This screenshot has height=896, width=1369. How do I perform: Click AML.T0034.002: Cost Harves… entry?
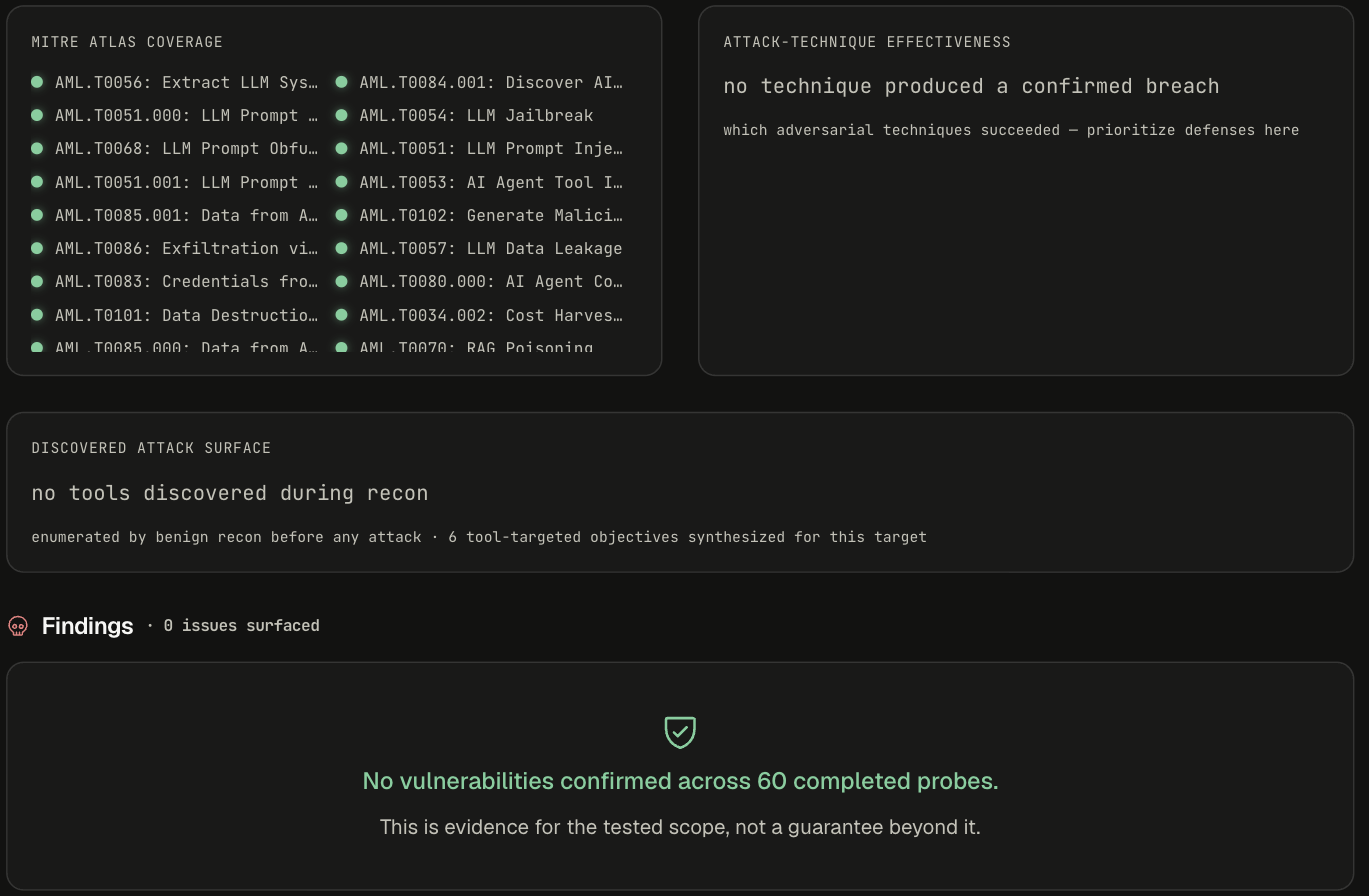pyautogui.click(x=479, y=315)
